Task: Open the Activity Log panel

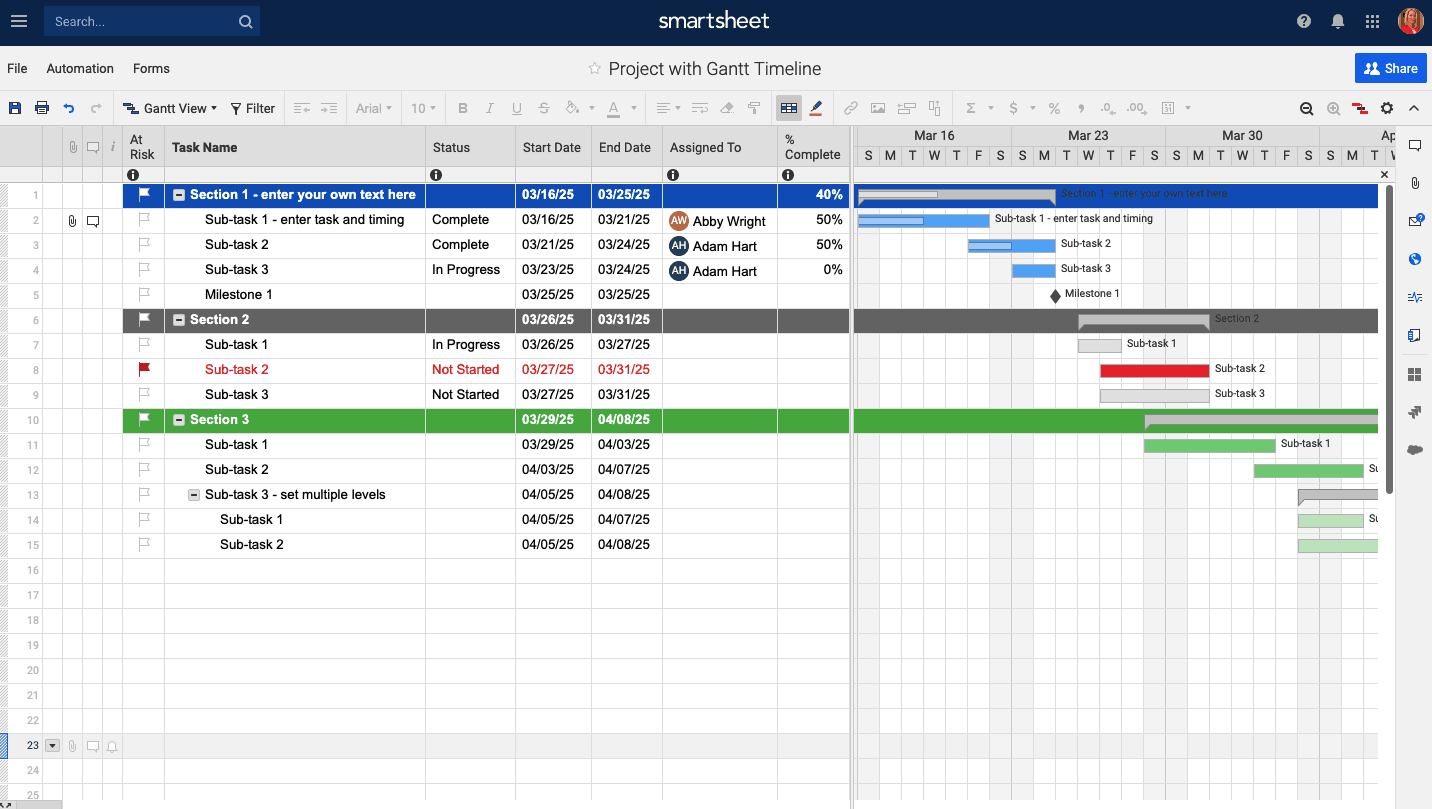Action: tap(1415, 297)
